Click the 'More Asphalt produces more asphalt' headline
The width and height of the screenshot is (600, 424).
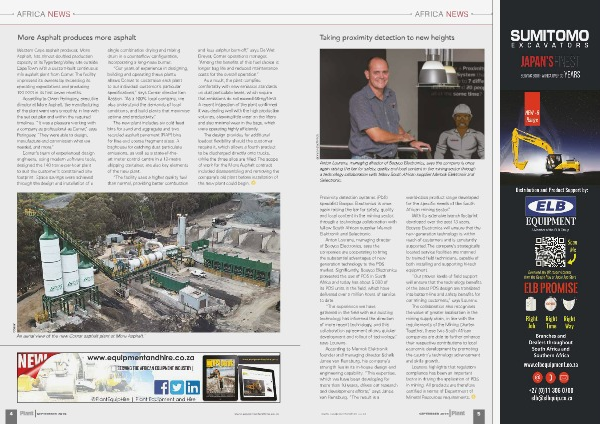coord(77,38)
